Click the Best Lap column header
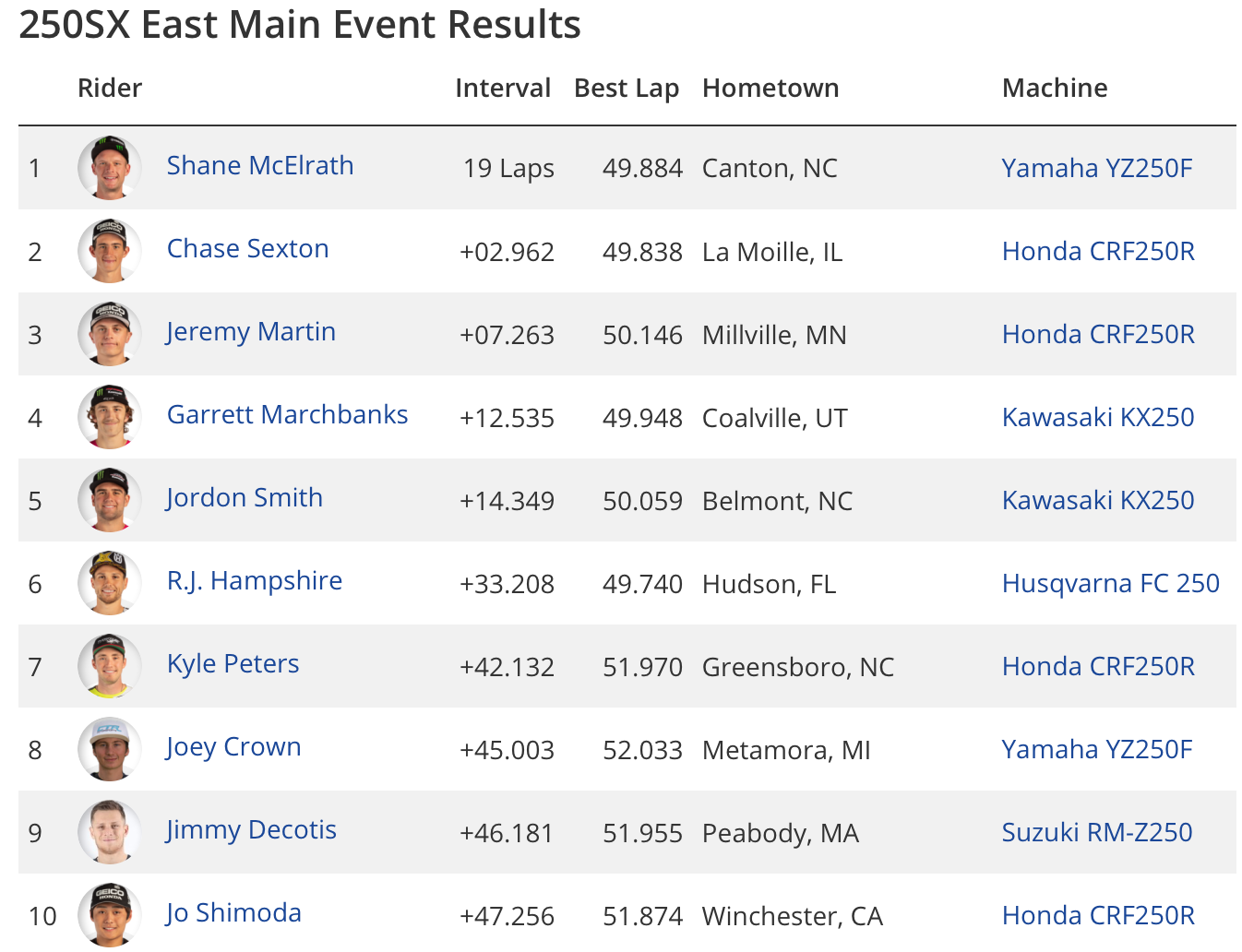Image resolution: width=1242 pixels, height=952 pixels. click(x=627, y=88)
